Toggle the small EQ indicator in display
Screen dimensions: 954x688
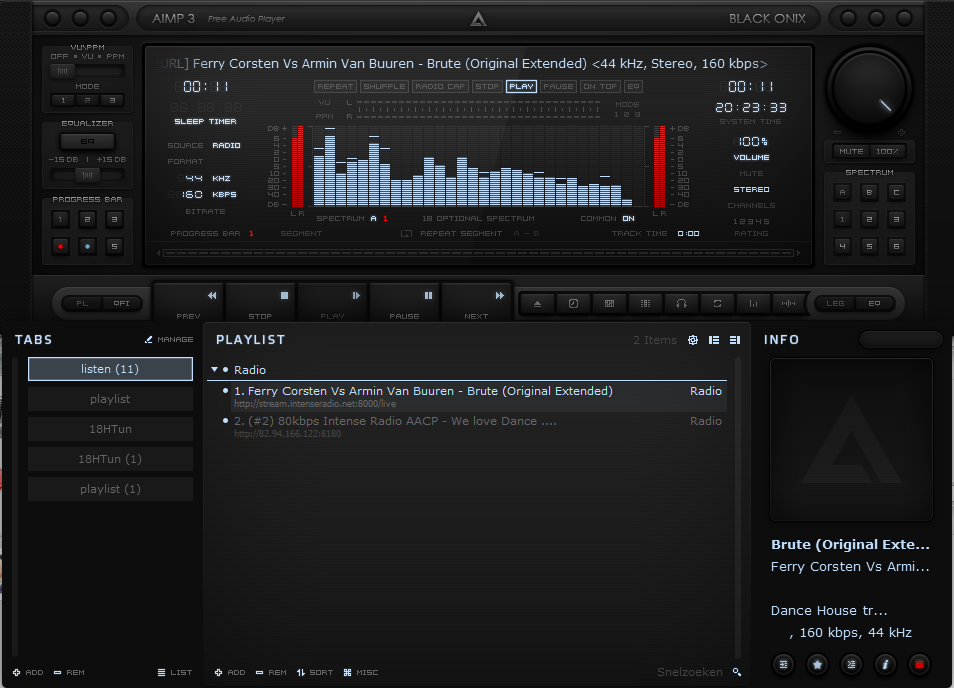(x=633, y=86)
